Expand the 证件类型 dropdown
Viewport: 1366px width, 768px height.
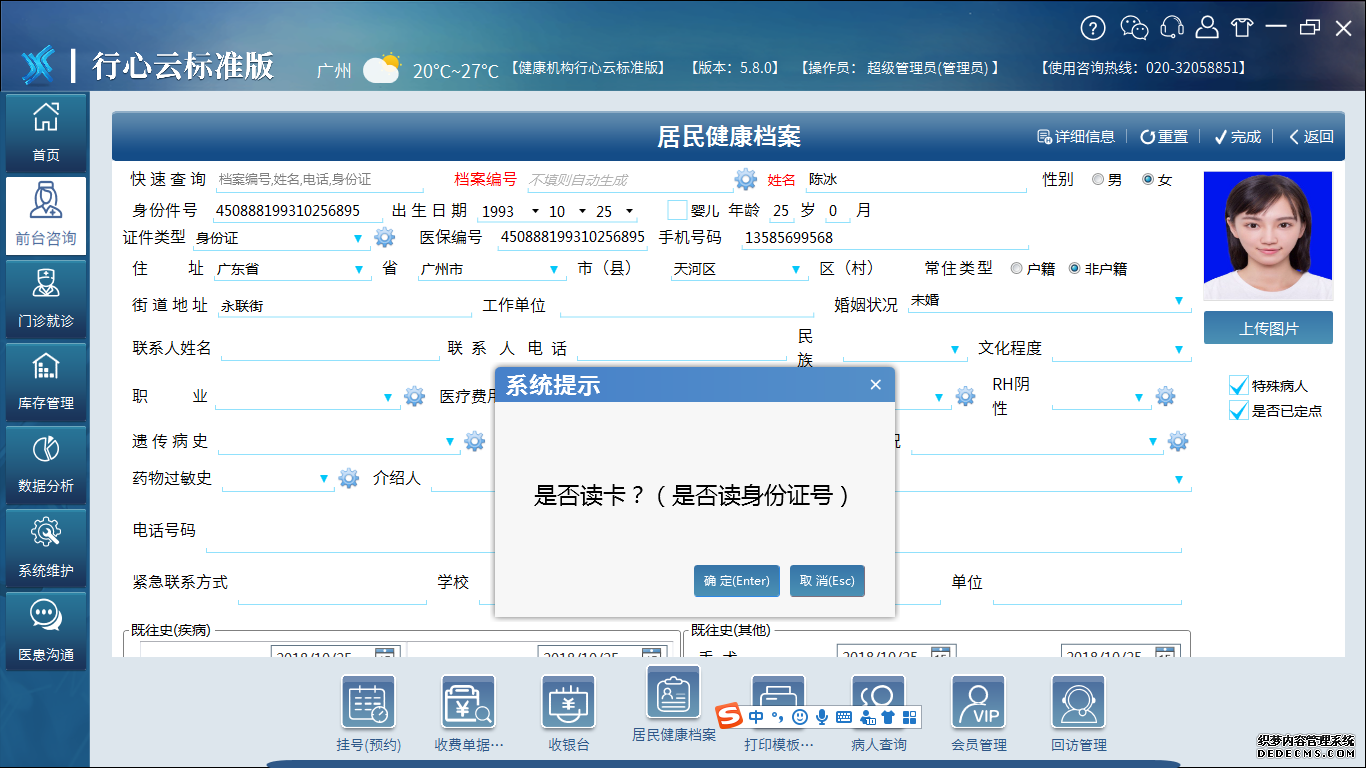pos(358,239)
